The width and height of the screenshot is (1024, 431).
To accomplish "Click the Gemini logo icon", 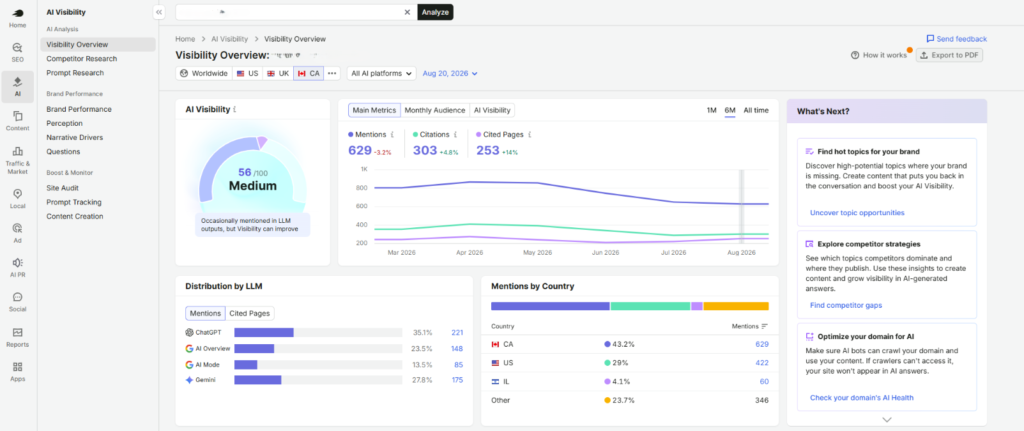I will point(189,379).
